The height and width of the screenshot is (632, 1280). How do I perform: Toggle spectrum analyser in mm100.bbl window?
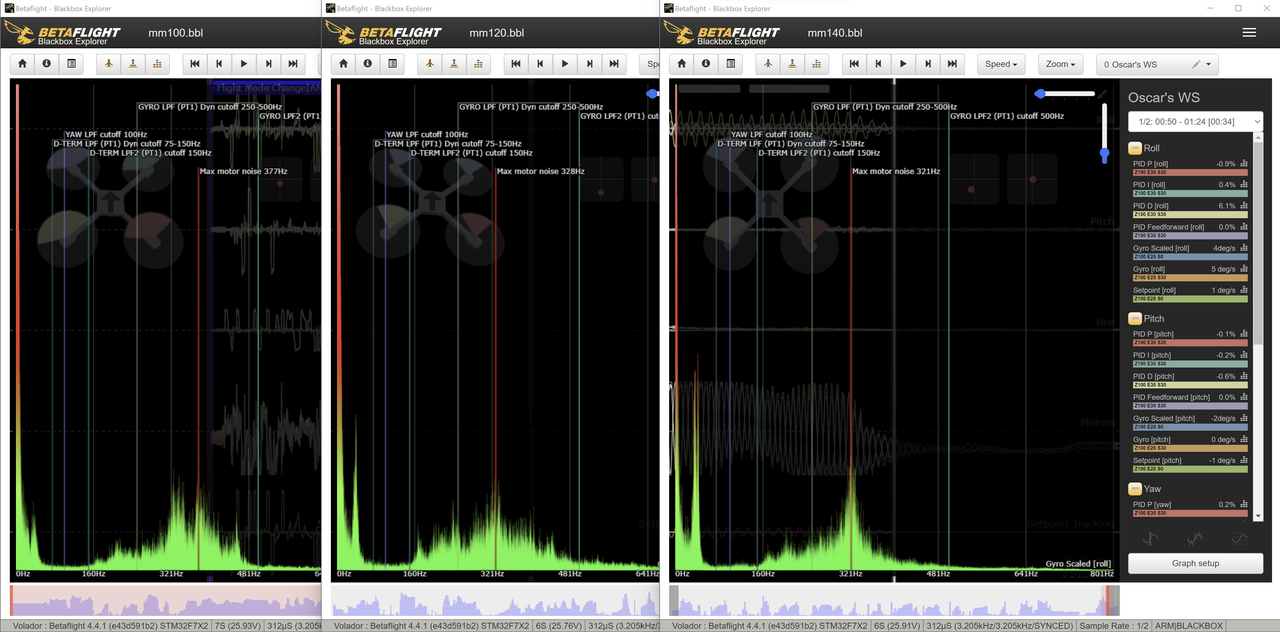tap(157, 64)
